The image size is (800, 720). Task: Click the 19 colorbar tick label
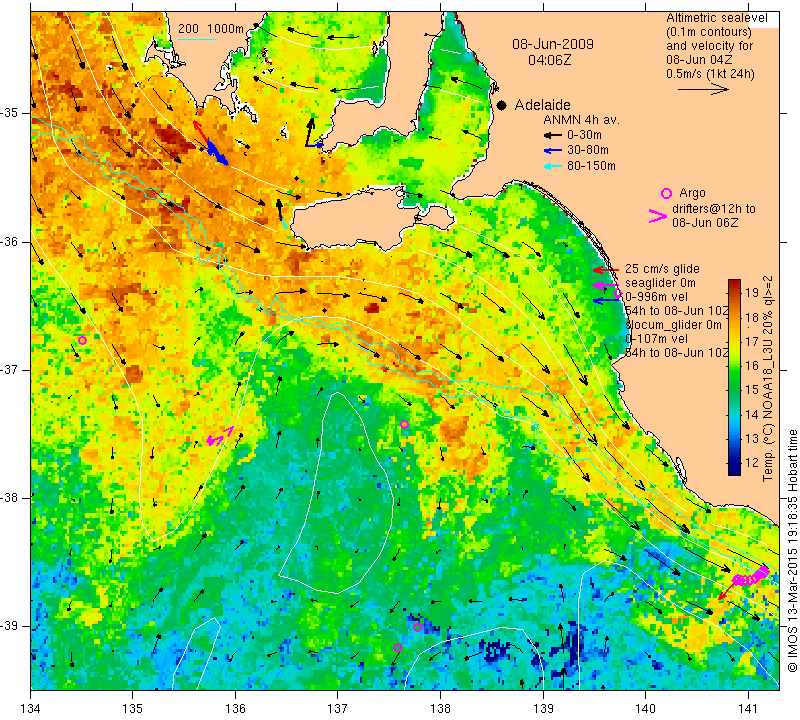(752, 292)
